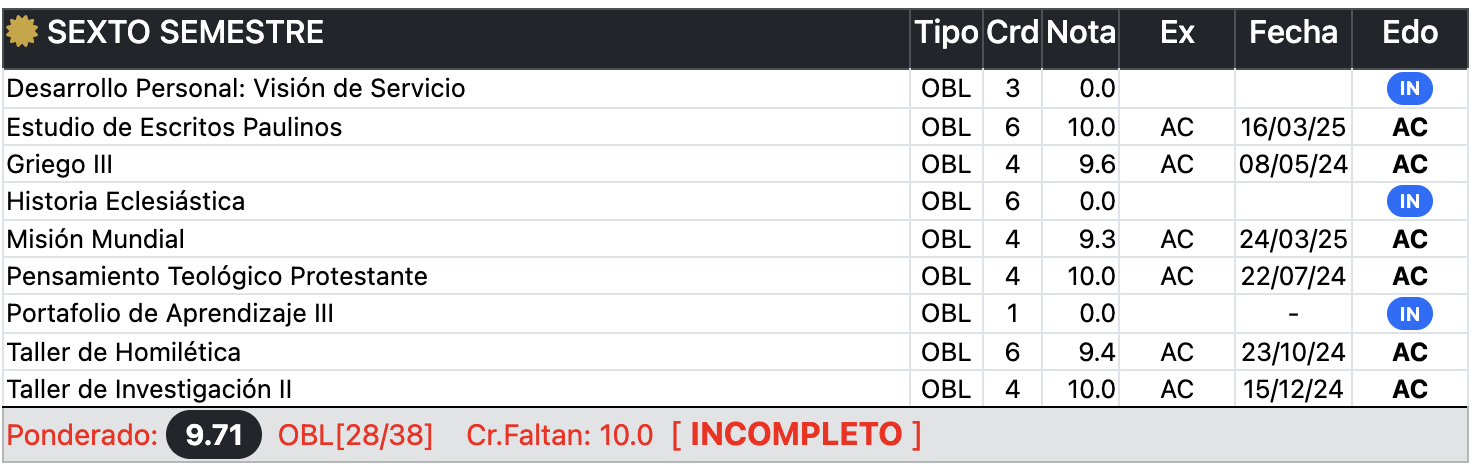Click the INCOMPLETO status label
Viewport: 1476px width, 476px height.
click(796, 435)
